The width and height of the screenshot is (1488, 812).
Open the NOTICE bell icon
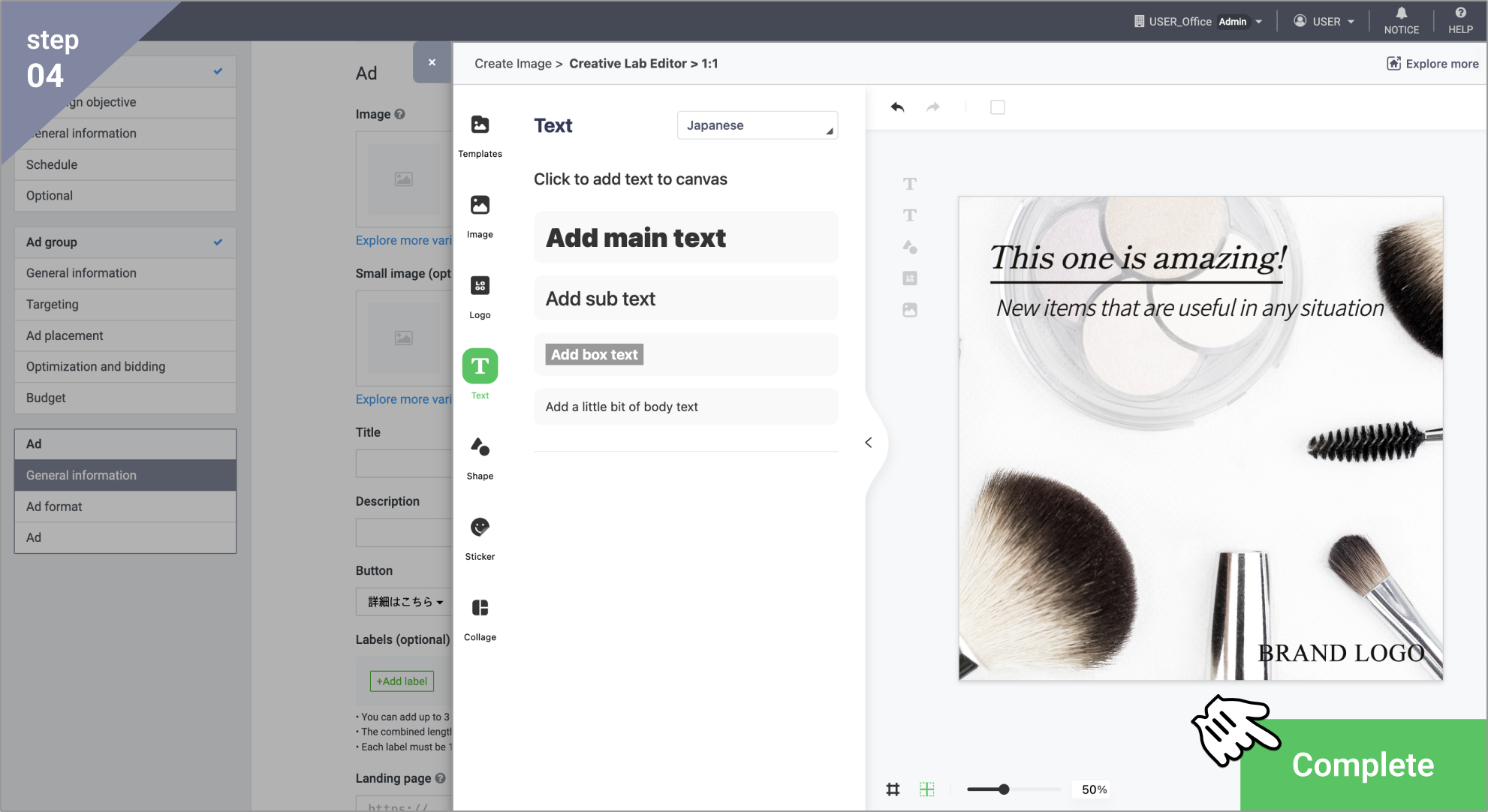[x=1401, y=14]
